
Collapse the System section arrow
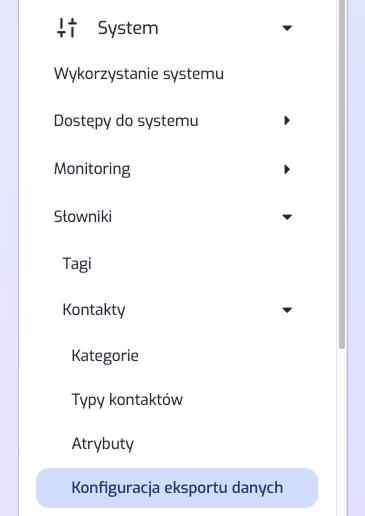287,28
